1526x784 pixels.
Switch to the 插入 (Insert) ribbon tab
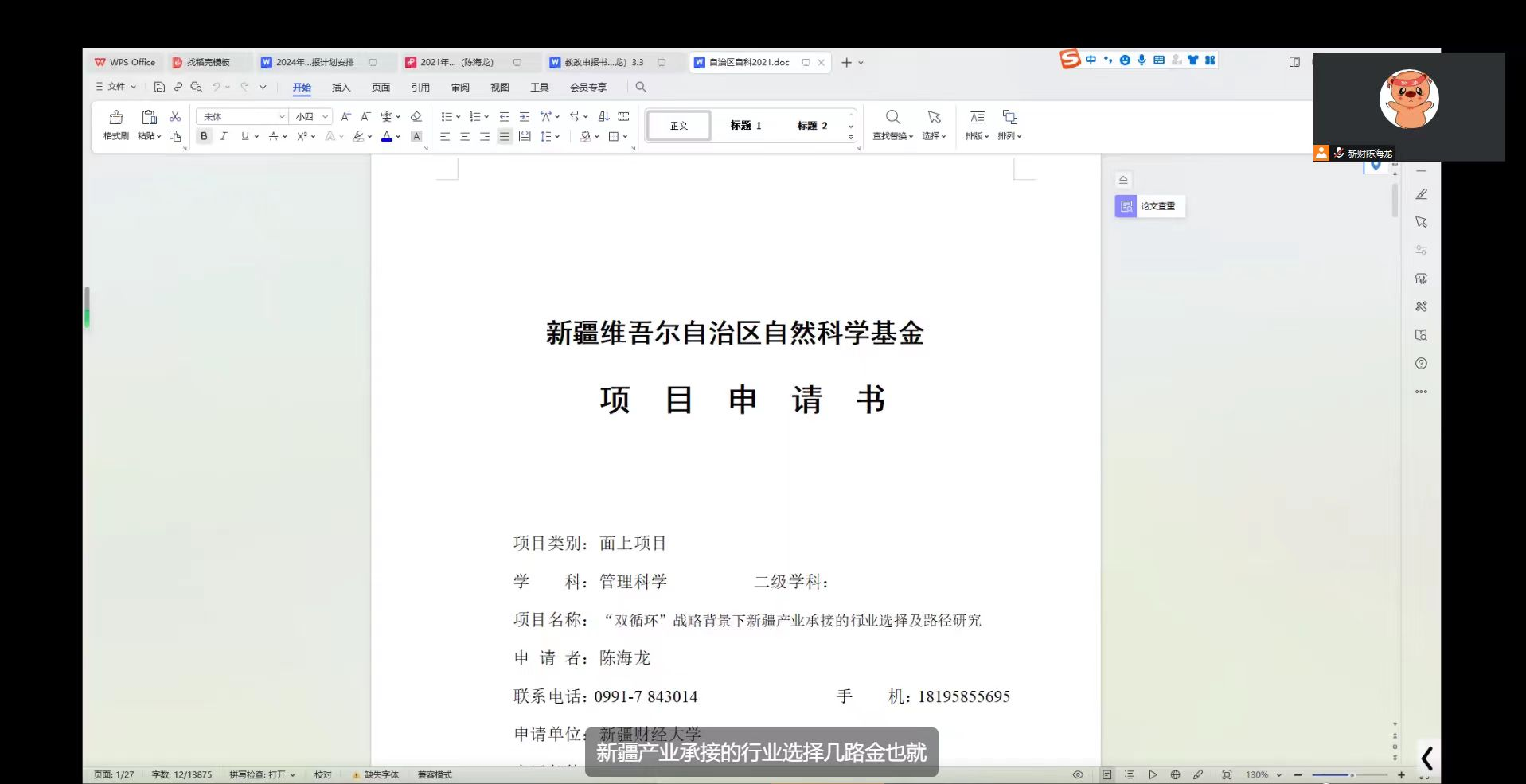coord(341,87)
